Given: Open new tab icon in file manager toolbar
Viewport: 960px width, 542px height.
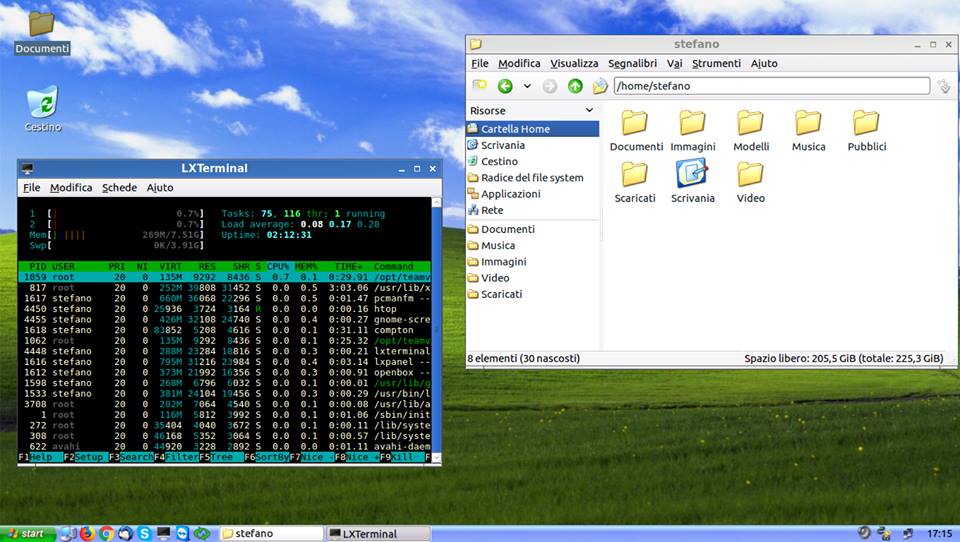Looking at the screenshot, I should (479, 85).
